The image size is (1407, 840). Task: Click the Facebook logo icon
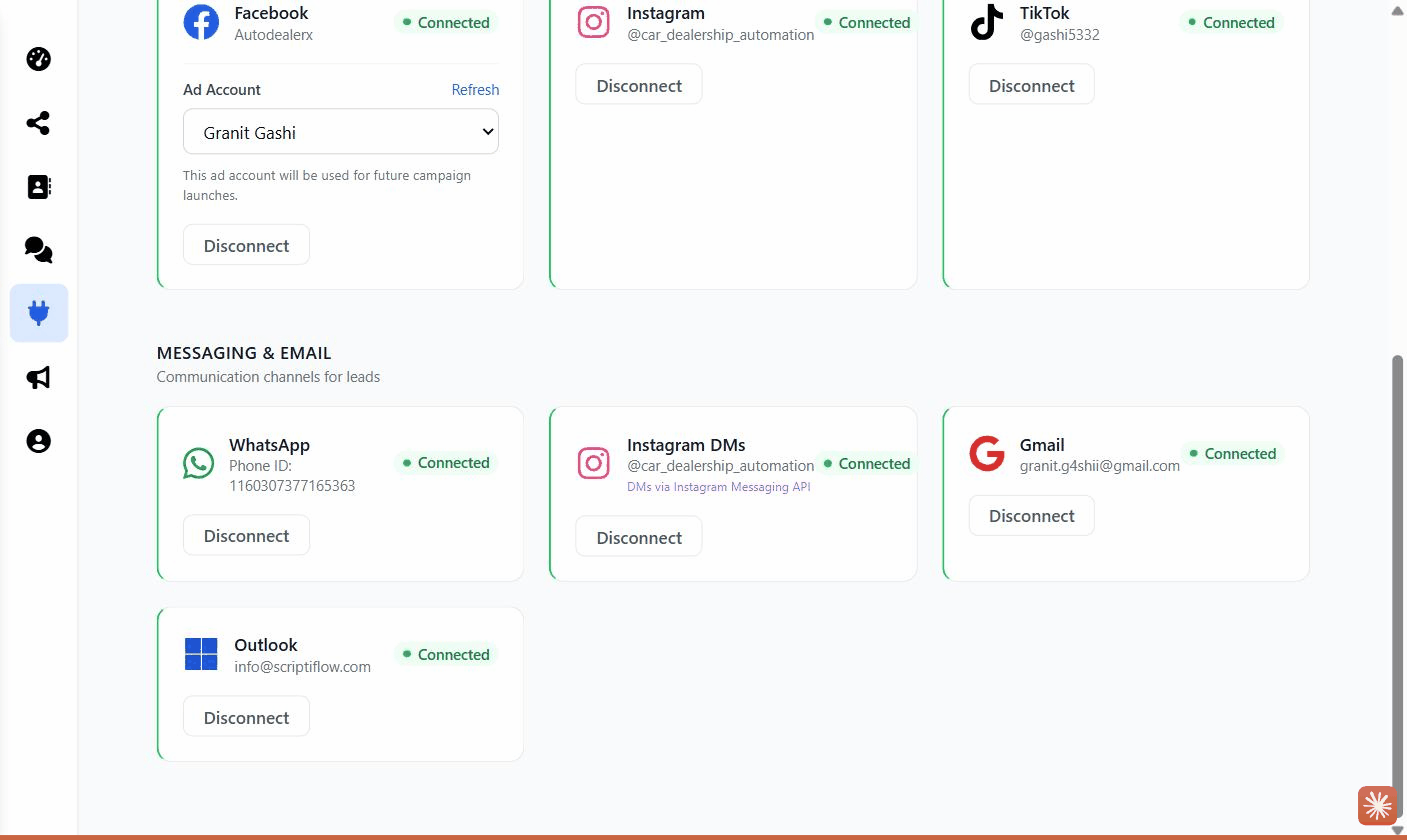[x=201, y=22]
